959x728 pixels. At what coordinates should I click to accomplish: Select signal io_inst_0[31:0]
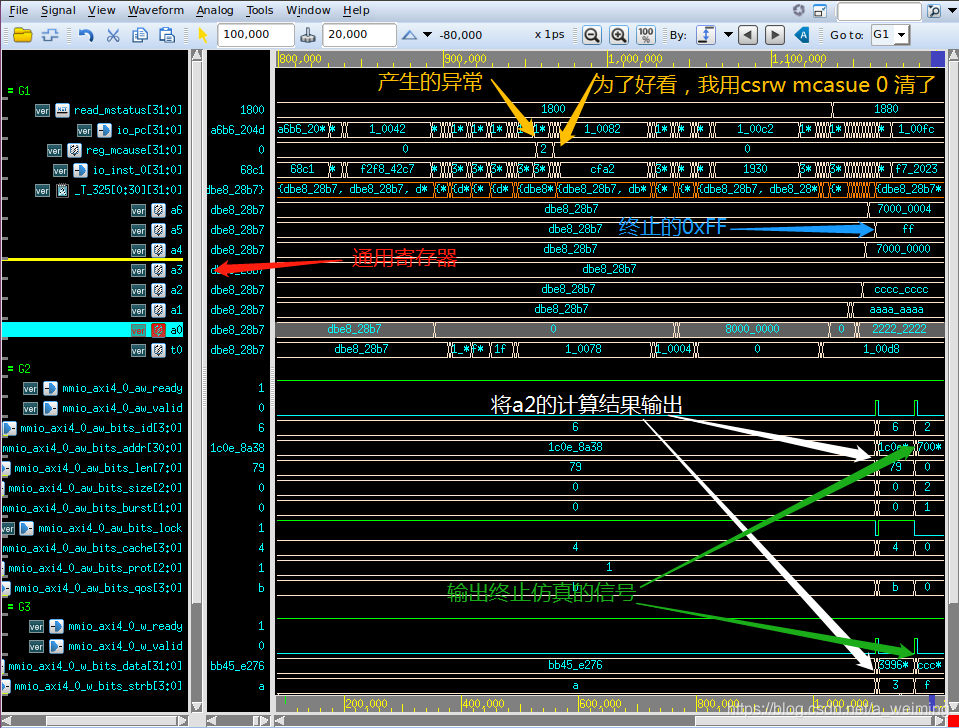[137, 170]
